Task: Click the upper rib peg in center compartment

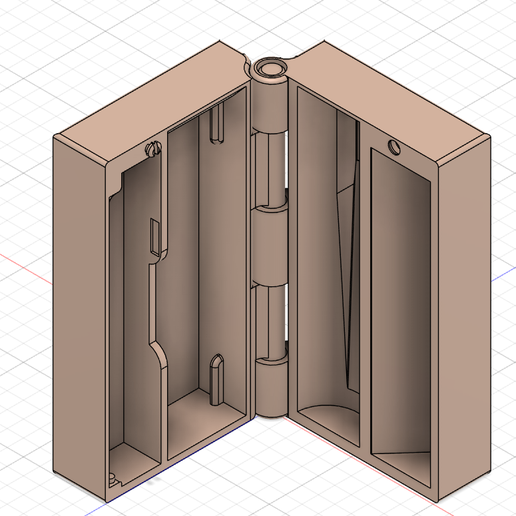Action: [217, 123]
